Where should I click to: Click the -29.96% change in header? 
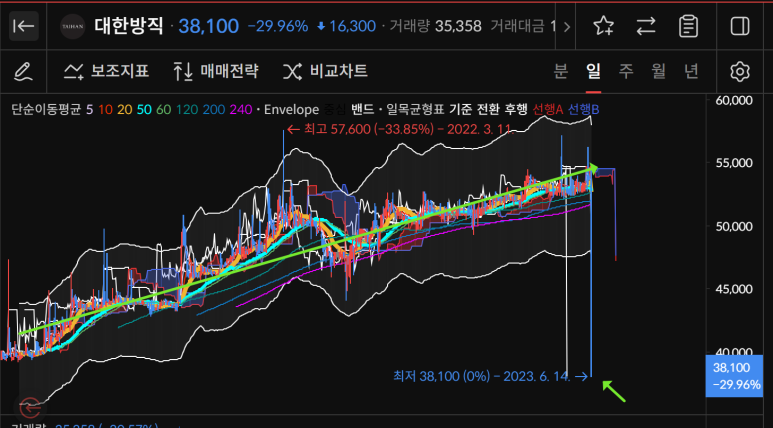(278, 26)
